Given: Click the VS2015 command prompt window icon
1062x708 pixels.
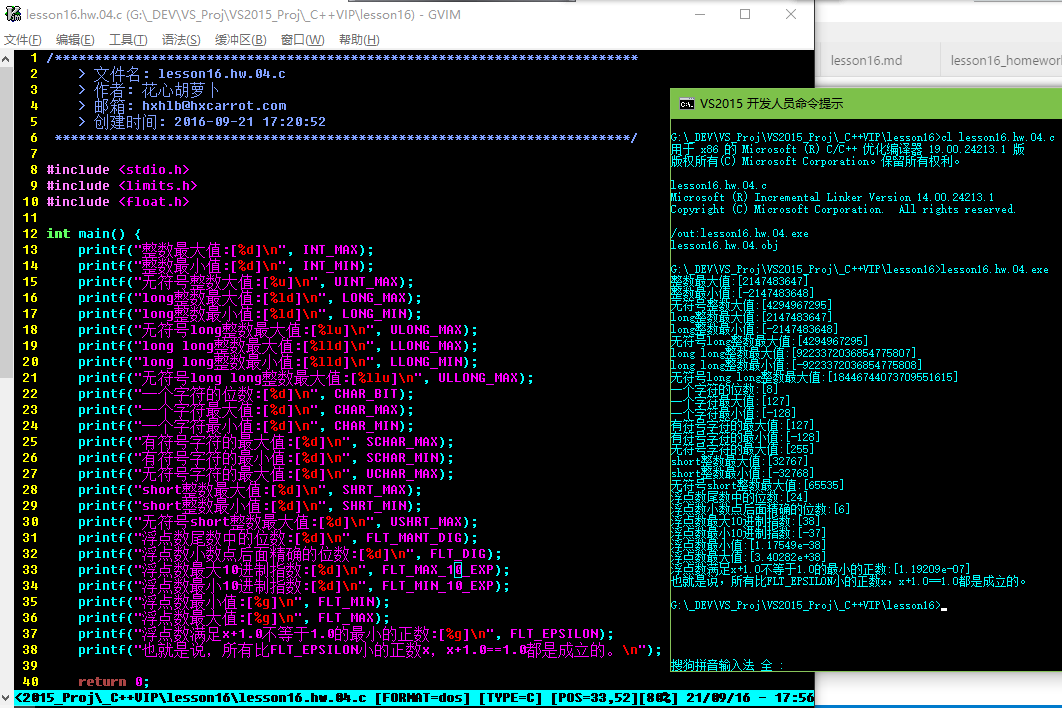Looking at the screenshot, I should (686, 103).
